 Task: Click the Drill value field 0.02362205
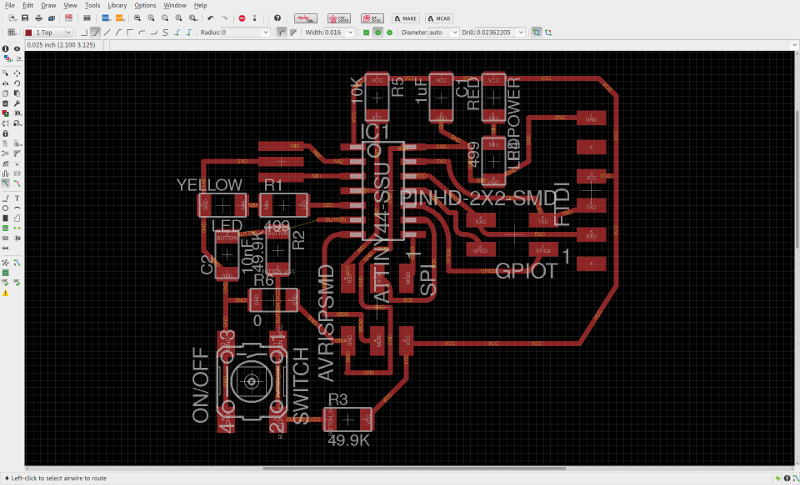pos(496,32)
